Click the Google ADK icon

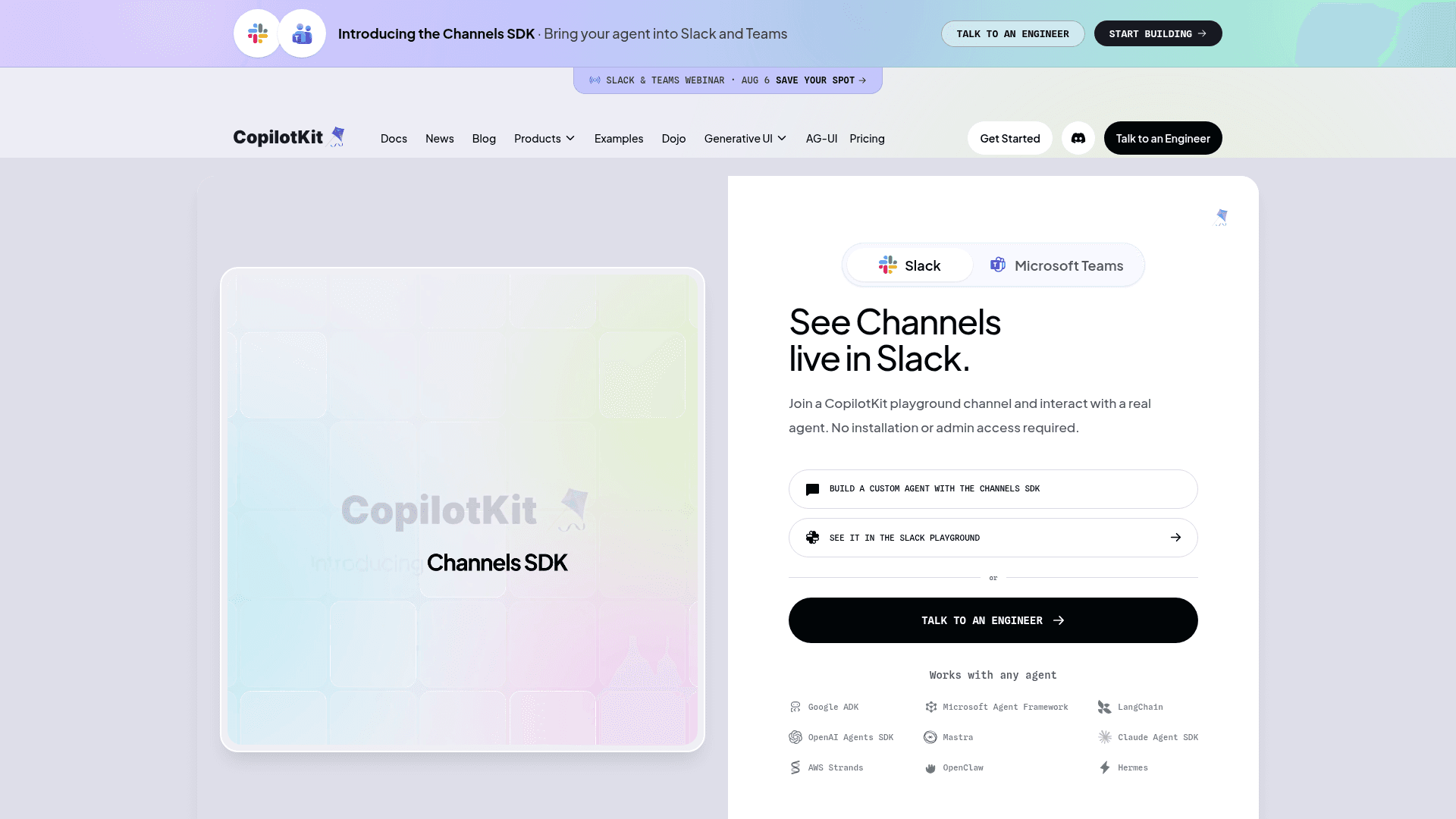pos(795,707)
